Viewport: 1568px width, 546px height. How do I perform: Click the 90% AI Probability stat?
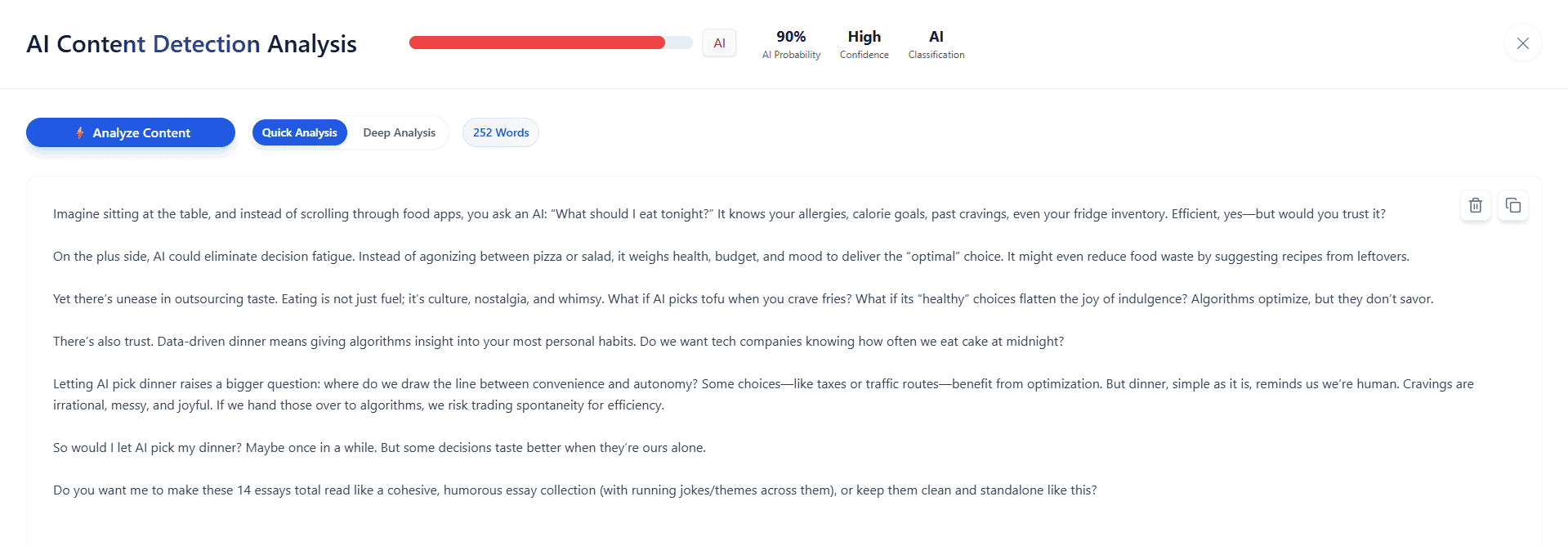(791, 44)
